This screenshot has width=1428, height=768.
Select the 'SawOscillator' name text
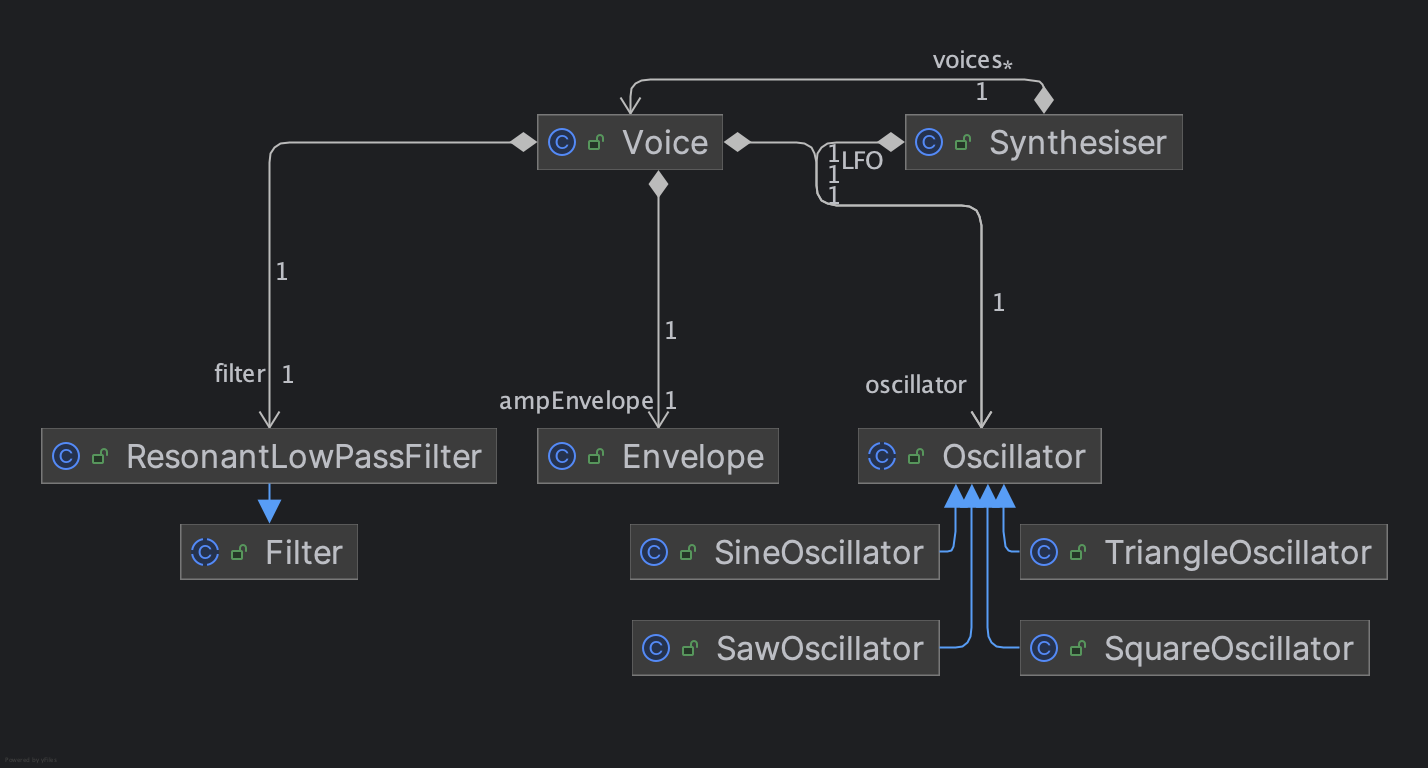[x=820, y=648]
